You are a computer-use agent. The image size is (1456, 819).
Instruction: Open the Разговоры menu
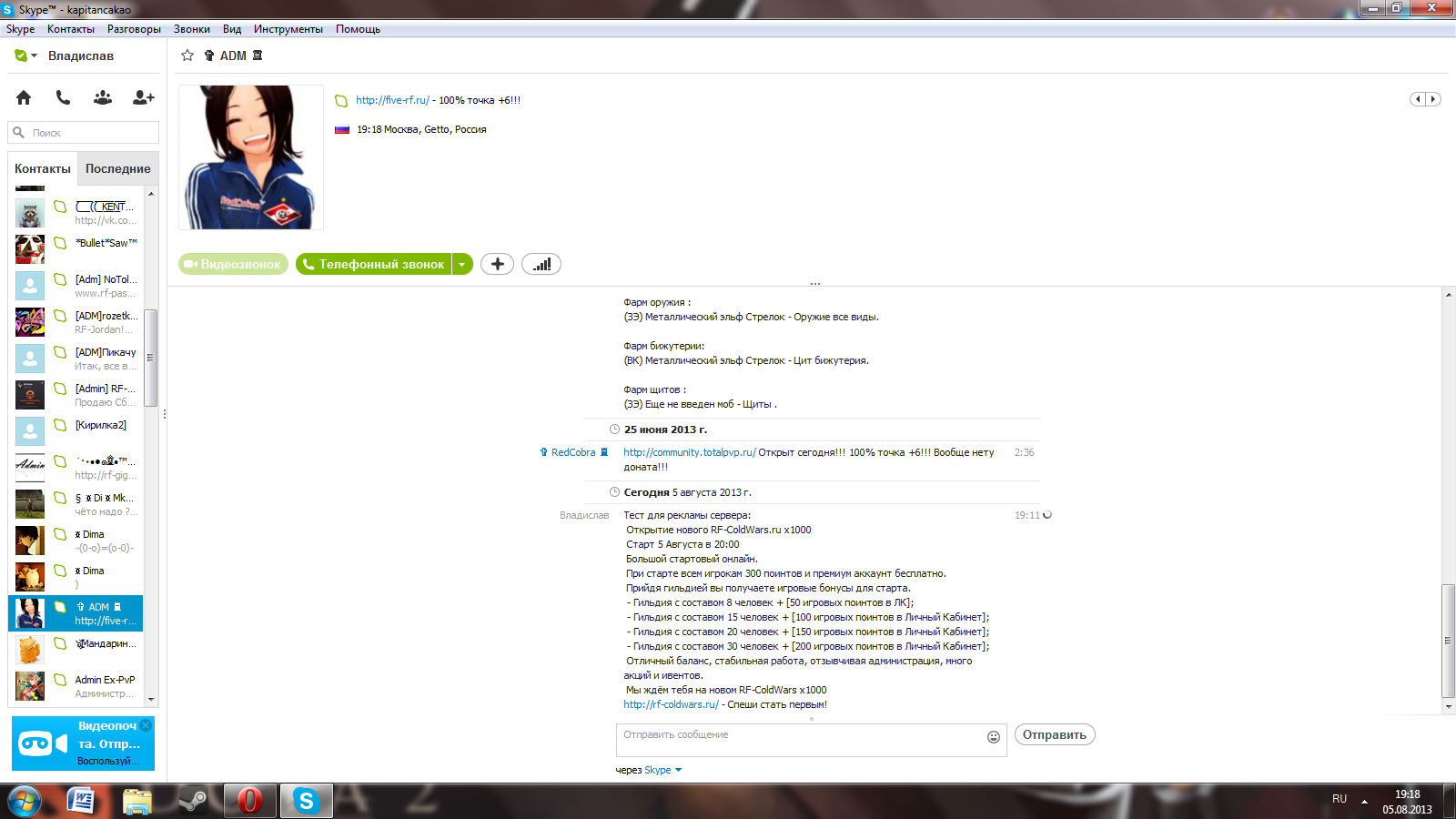pyautogui.click(x=134, y=29)
